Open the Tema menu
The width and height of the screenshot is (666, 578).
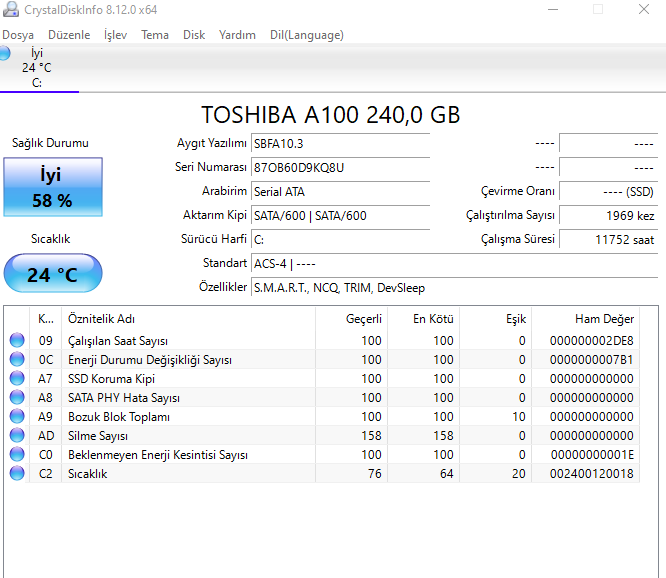(155, 35)
